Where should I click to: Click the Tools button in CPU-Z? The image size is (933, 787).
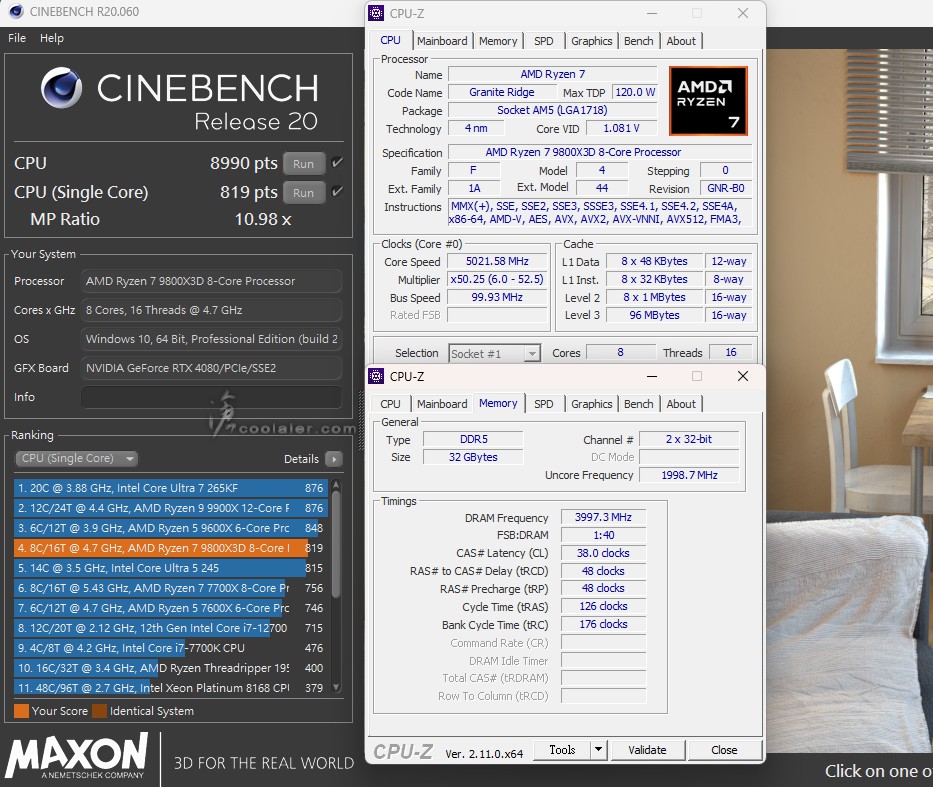pos(562,750)
